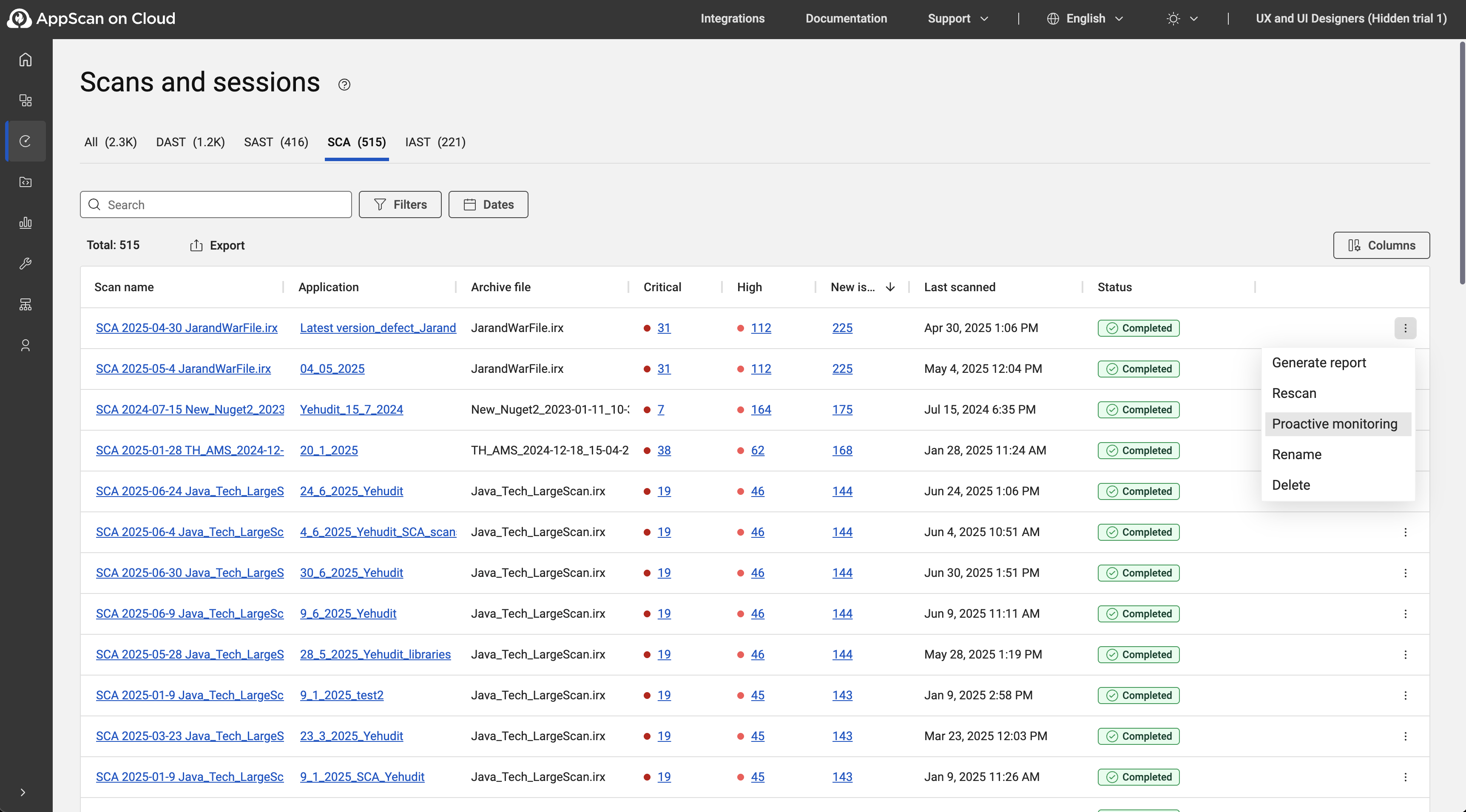The height and width of the screenshot is (812, 1466).
Task: Expand the sidebar with bottom chevron arrow
Action: [x=23, y=792]
